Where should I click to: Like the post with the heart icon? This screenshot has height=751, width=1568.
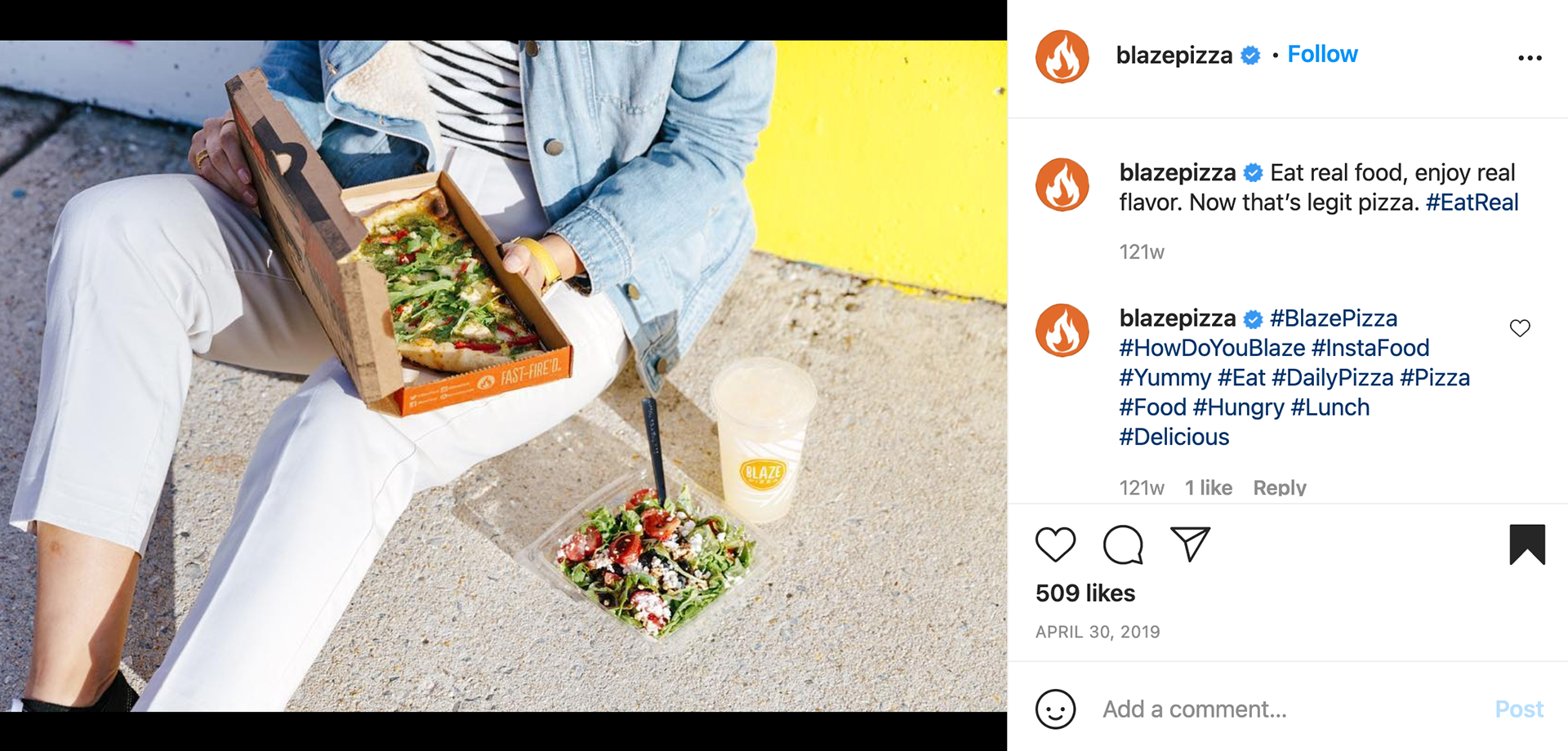click(x=1055, y=544)
